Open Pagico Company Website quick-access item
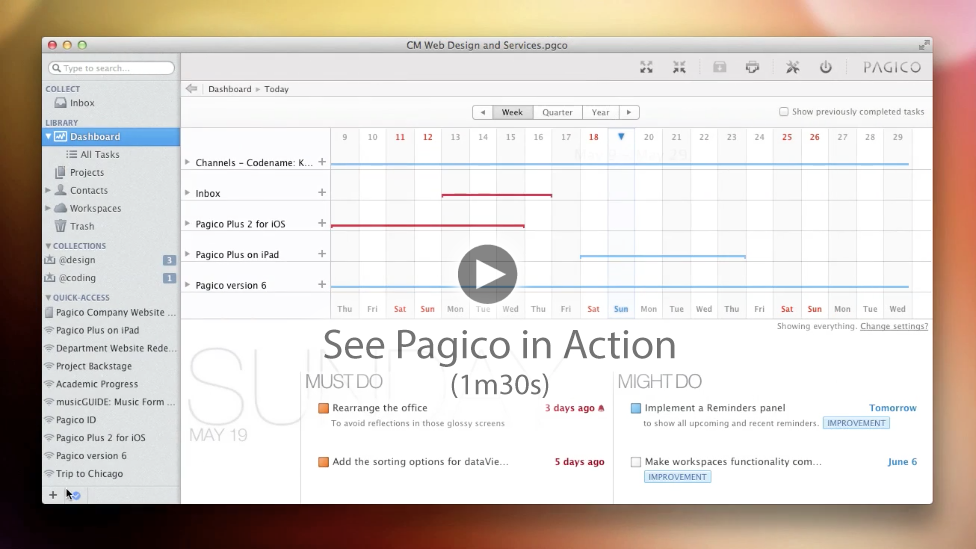 [x=111, y=312]
